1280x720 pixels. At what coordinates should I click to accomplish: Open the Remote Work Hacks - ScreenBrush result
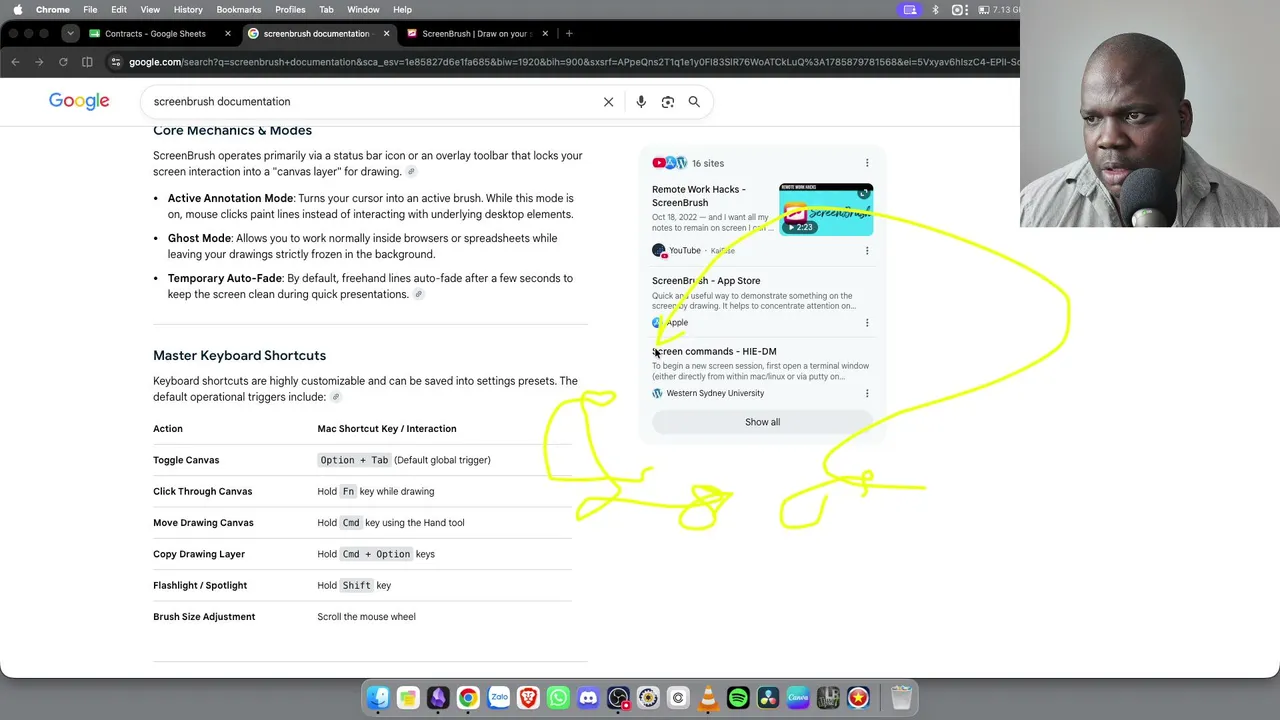[699, 196]
